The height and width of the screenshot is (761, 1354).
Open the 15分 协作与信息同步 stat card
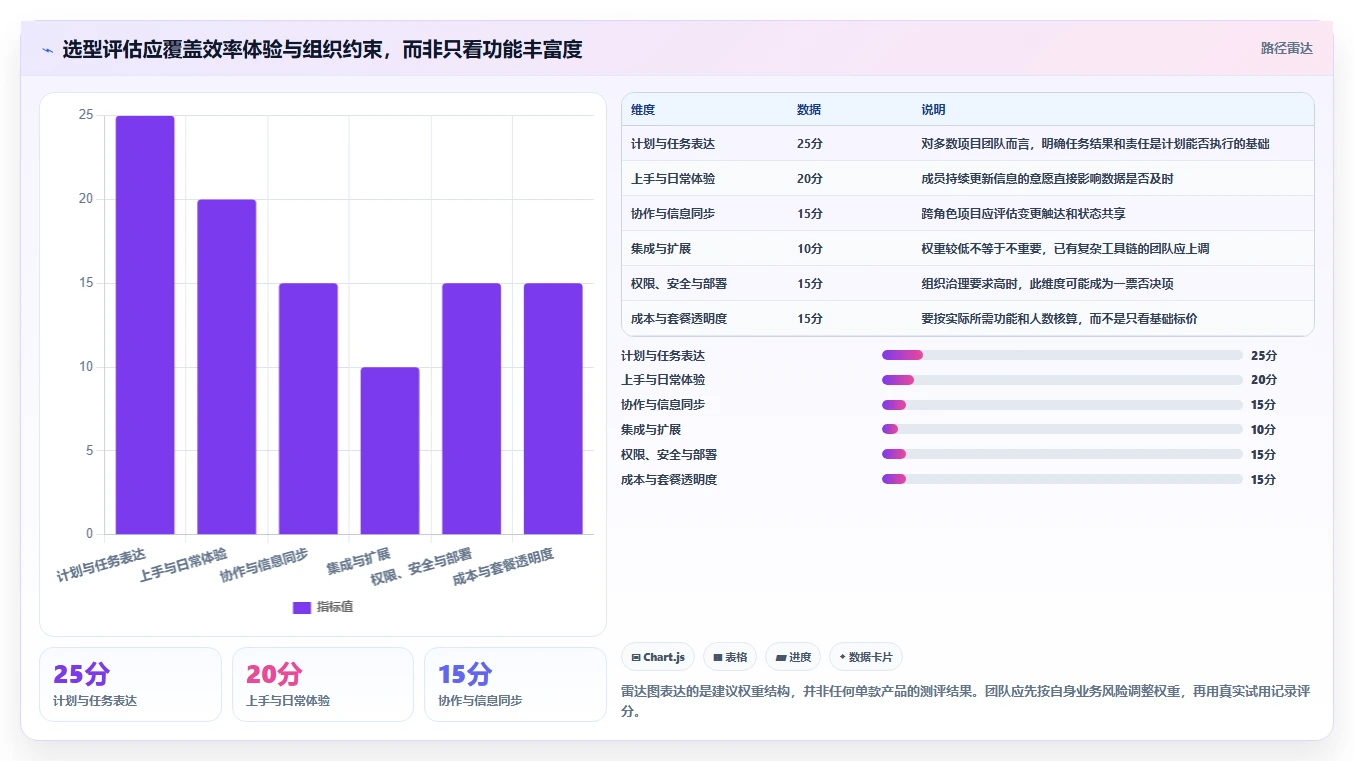point(515,684)
